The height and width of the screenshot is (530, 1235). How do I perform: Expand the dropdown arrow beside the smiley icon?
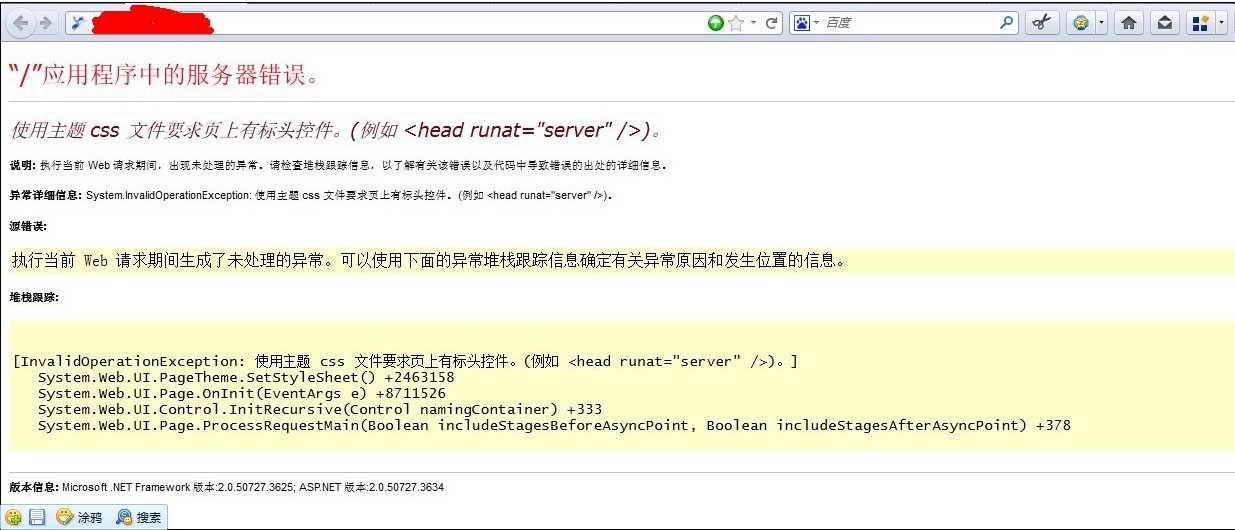pyautogui.click(x=1101, y=23)
